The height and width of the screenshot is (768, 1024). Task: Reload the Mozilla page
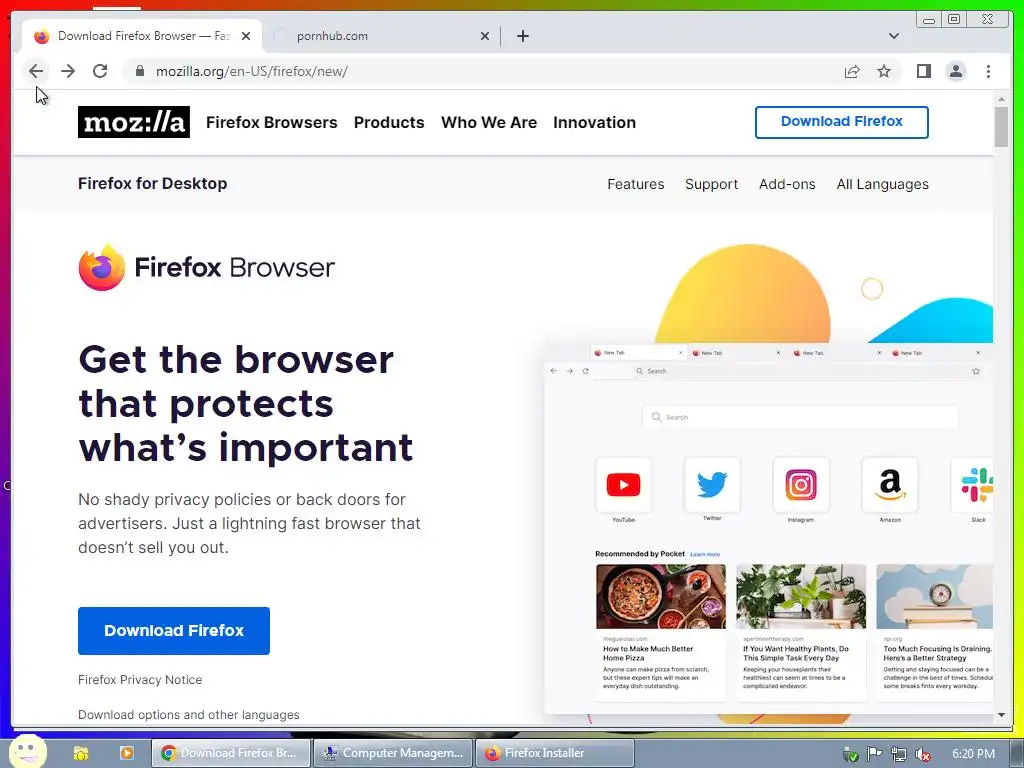pyautogui.click(x=100, y=71)
